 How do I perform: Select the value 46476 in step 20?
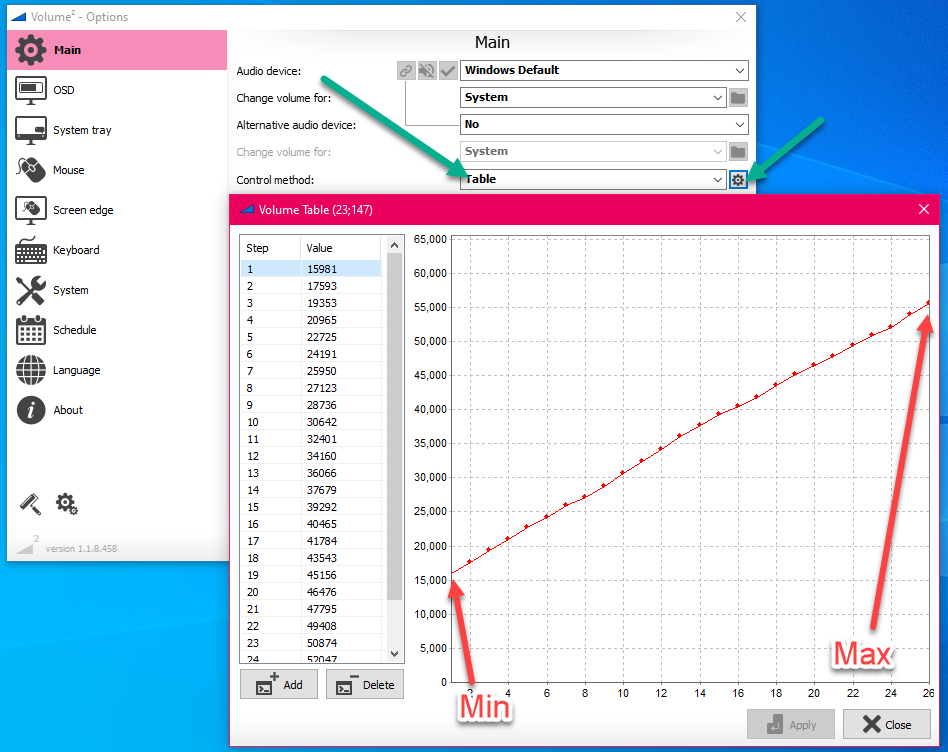pyautogui.click(x=322, y=592)
